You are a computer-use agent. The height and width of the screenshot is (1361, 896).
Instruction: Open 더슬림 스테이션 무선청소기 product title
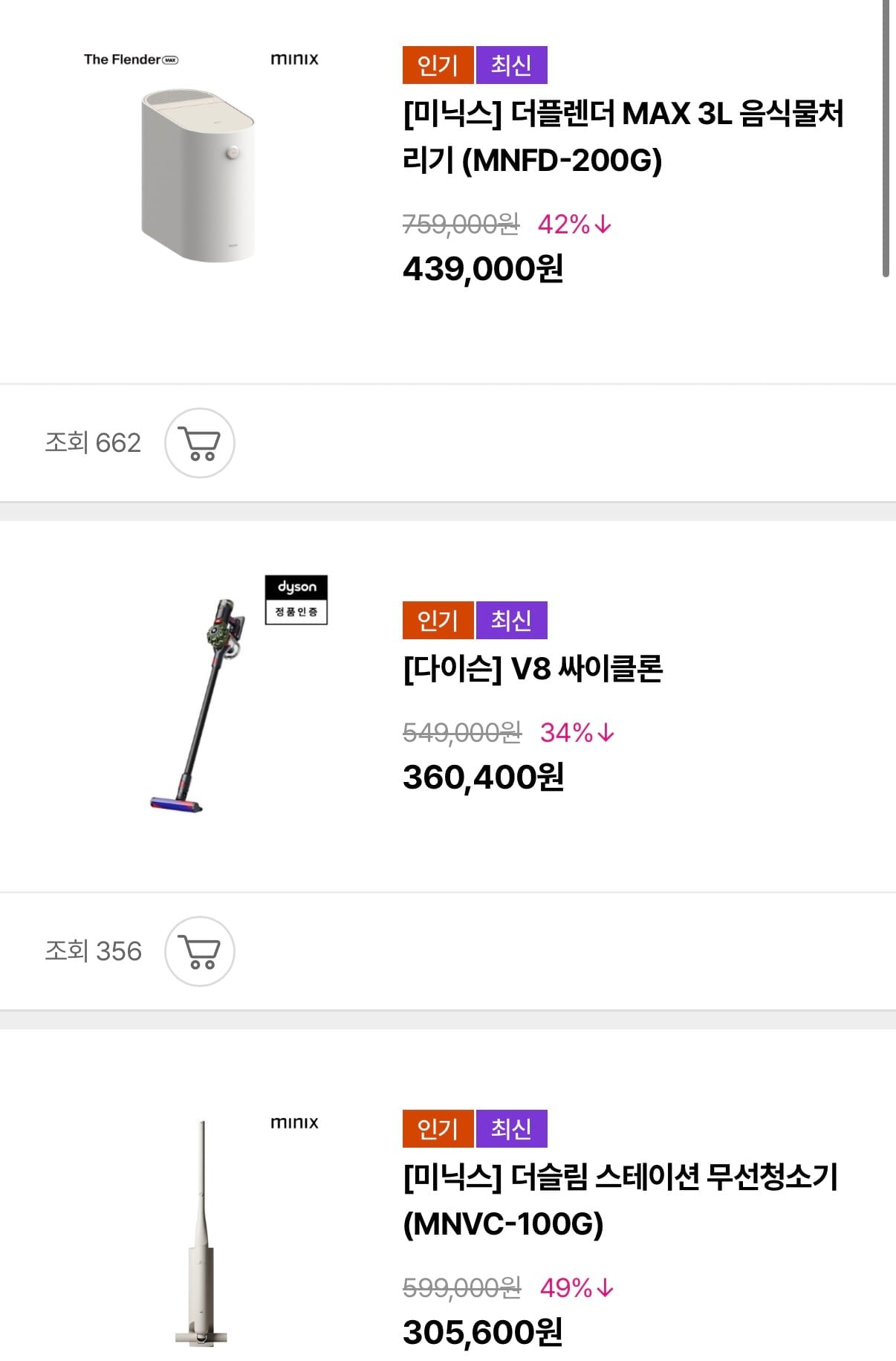coord(620,1200)
